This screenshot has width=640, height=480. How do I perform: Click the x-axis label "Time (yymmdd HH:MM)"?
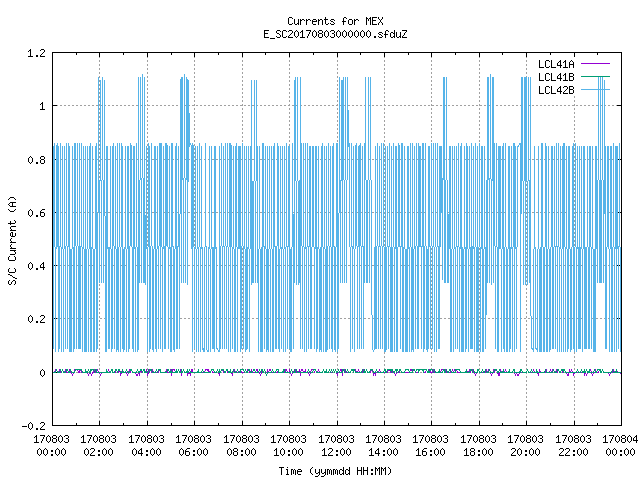coord(335,471)
